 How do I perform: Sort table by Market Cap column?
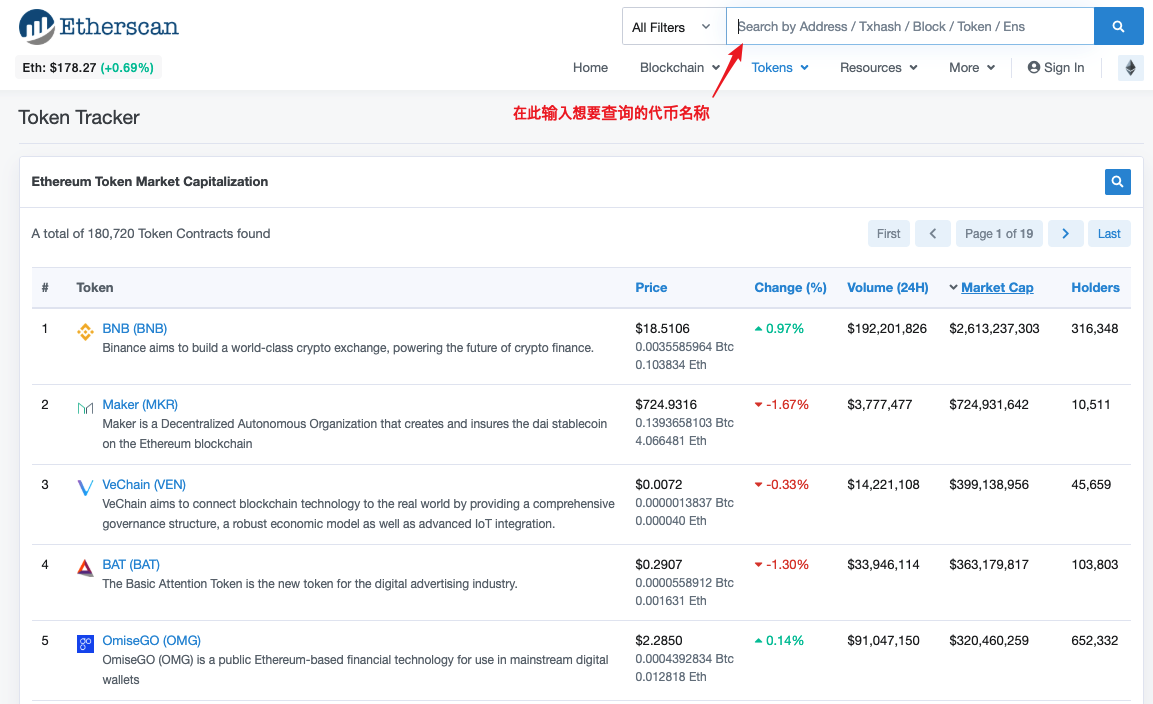coord(996,288)
